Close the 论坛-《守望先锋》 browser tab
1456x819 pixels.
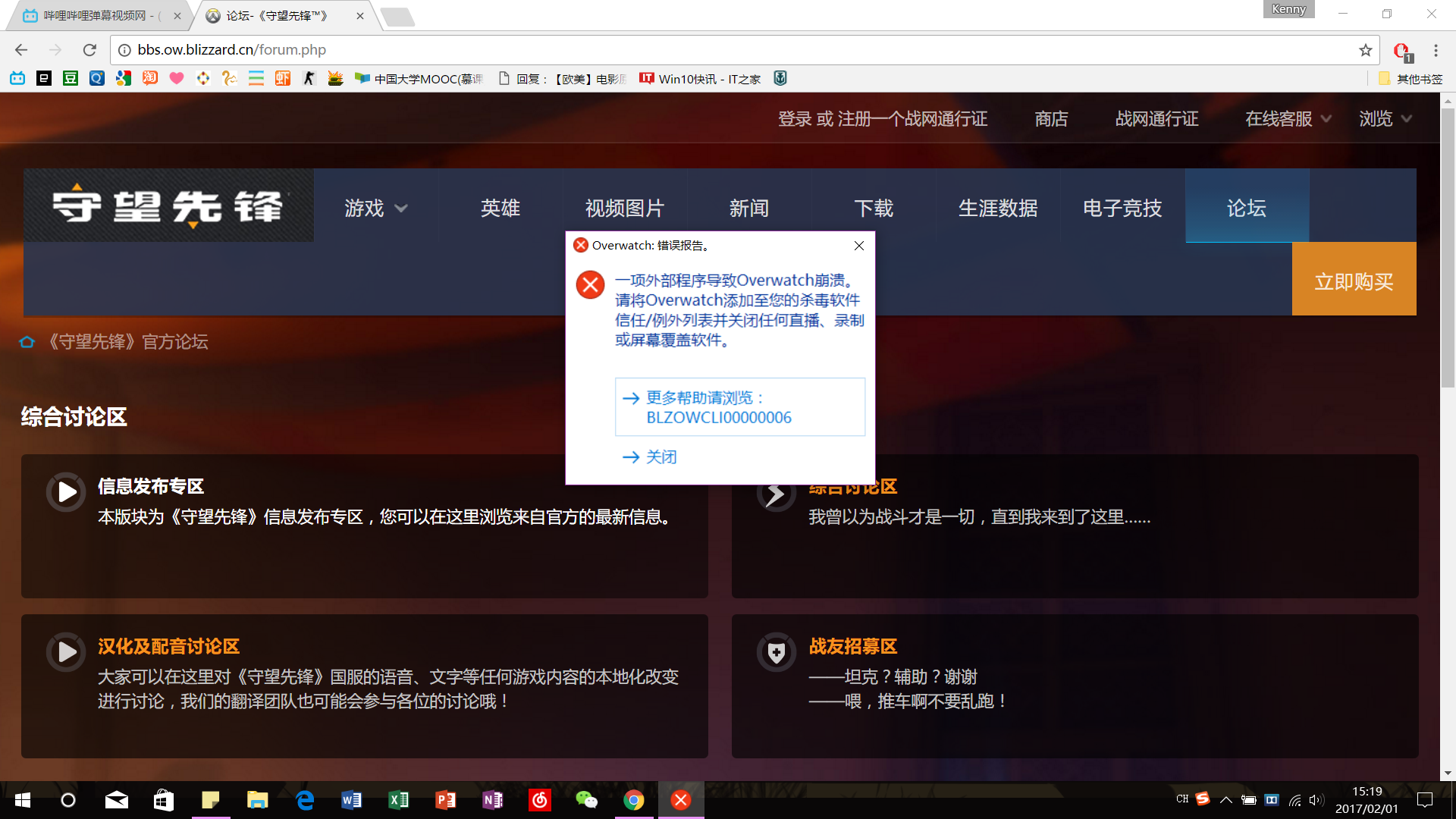tap(360, 15)
